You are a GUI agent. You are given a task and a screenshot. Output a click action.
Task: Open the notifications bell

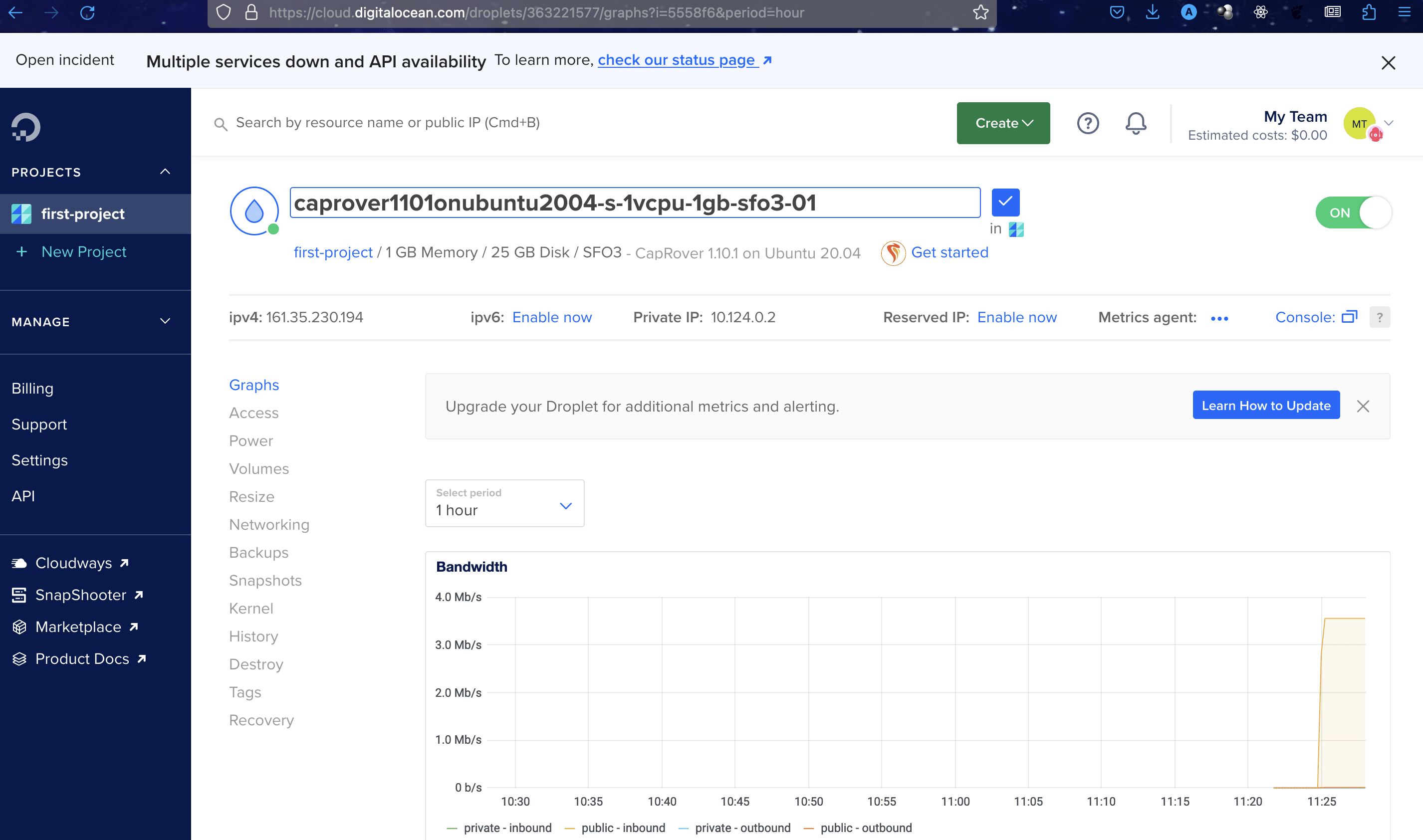pyautogui.click(x=1136, y=123)
